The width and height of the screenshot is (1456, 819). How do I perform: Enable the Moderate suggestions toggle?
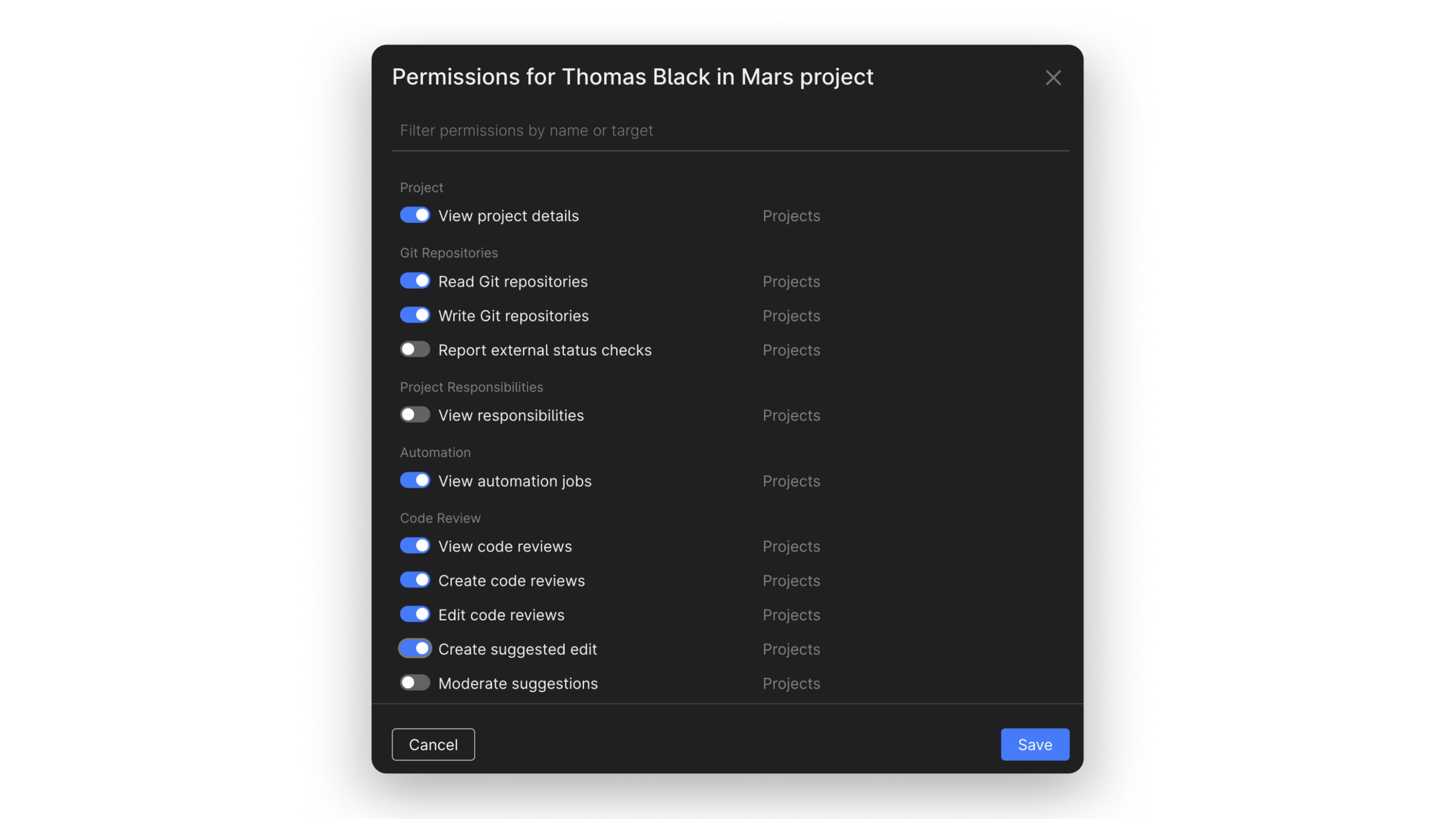click(415, 683)
